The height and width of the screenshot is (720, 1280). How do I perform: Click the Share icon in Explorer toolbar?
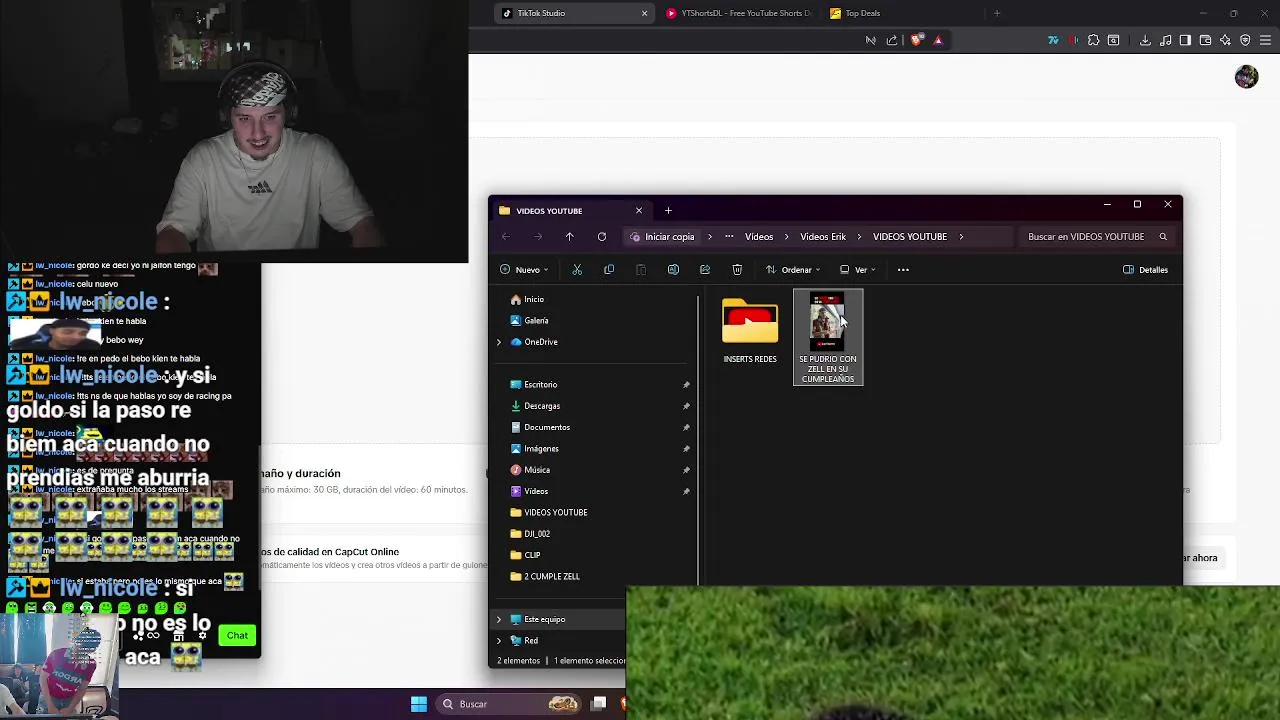coord(705,269)
